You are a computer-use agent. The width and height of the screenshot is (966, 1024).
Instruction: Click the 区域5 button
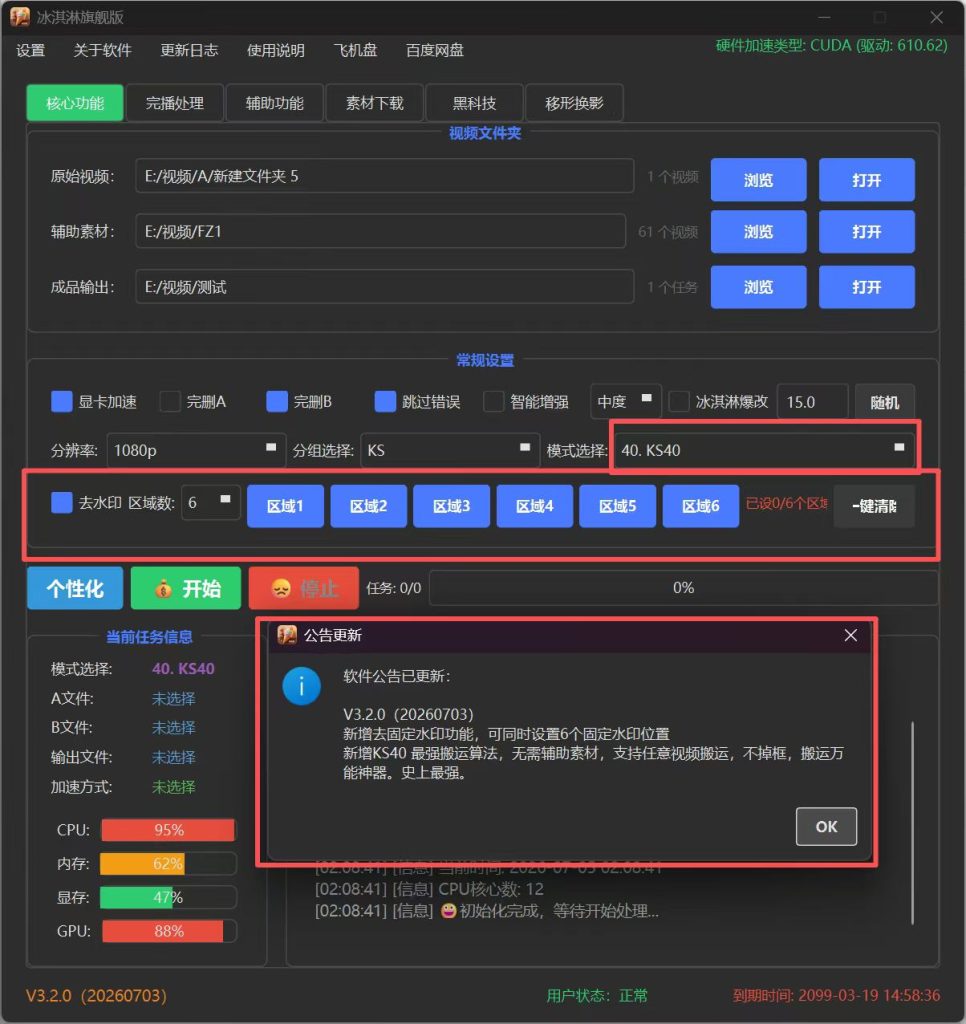coord(617,506)
